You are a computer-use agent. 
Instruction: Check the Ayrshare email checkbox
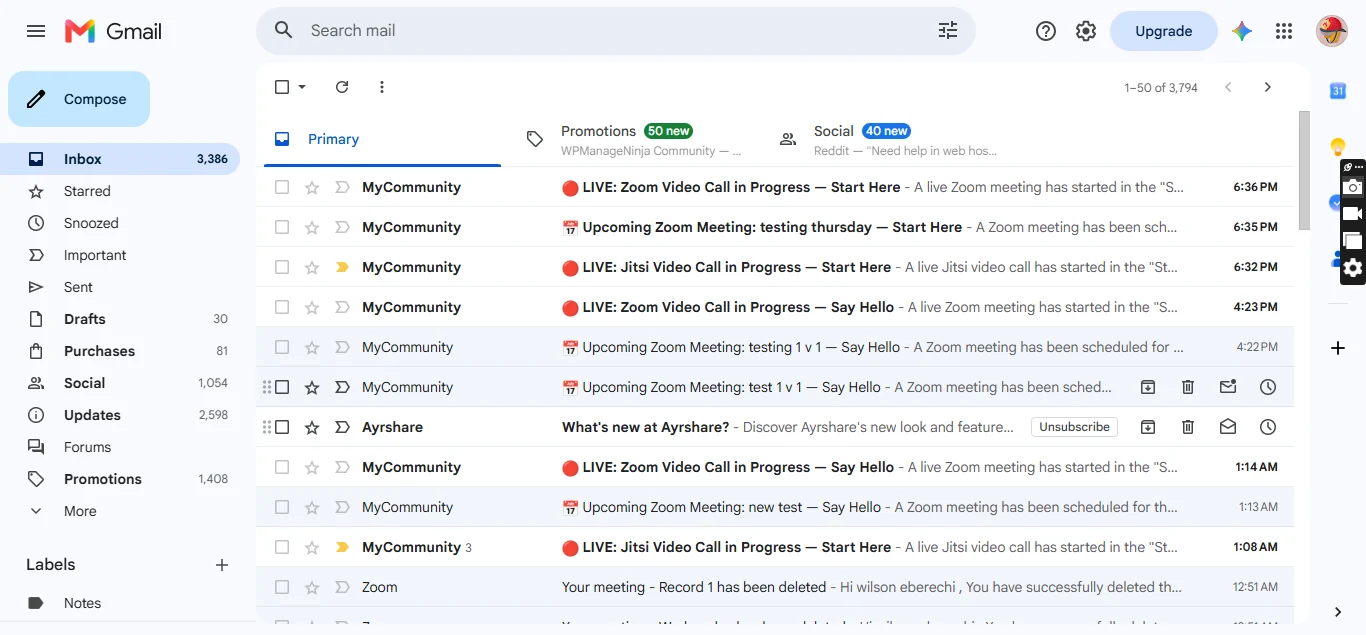click(x=282, y=427)
